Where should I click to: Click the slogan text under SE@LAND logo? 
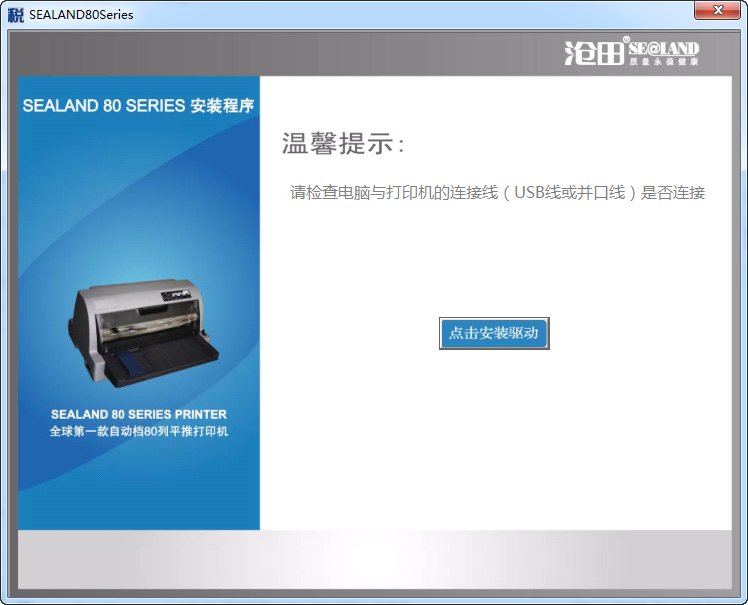click(664, 62)
